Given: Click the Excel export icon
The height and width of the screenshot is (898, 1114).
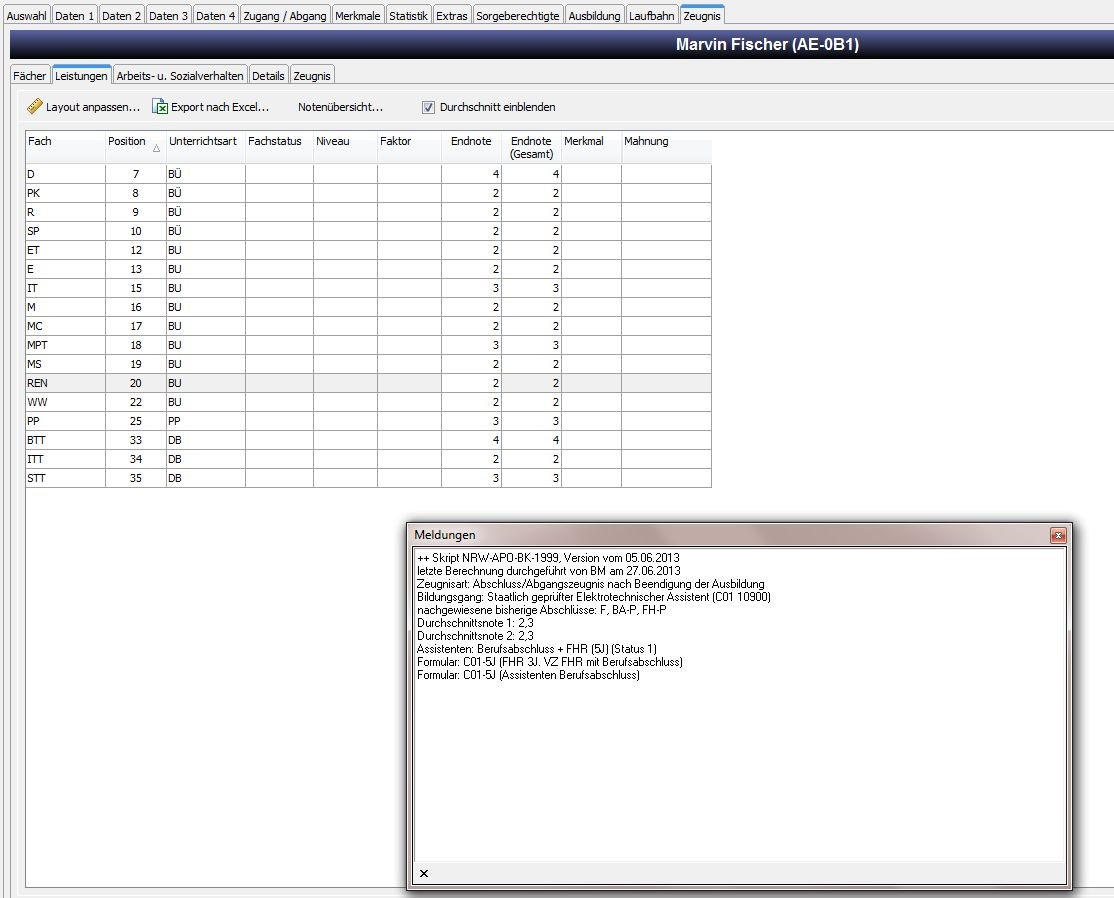Looking at the screenshot, I should click(160, 107).
